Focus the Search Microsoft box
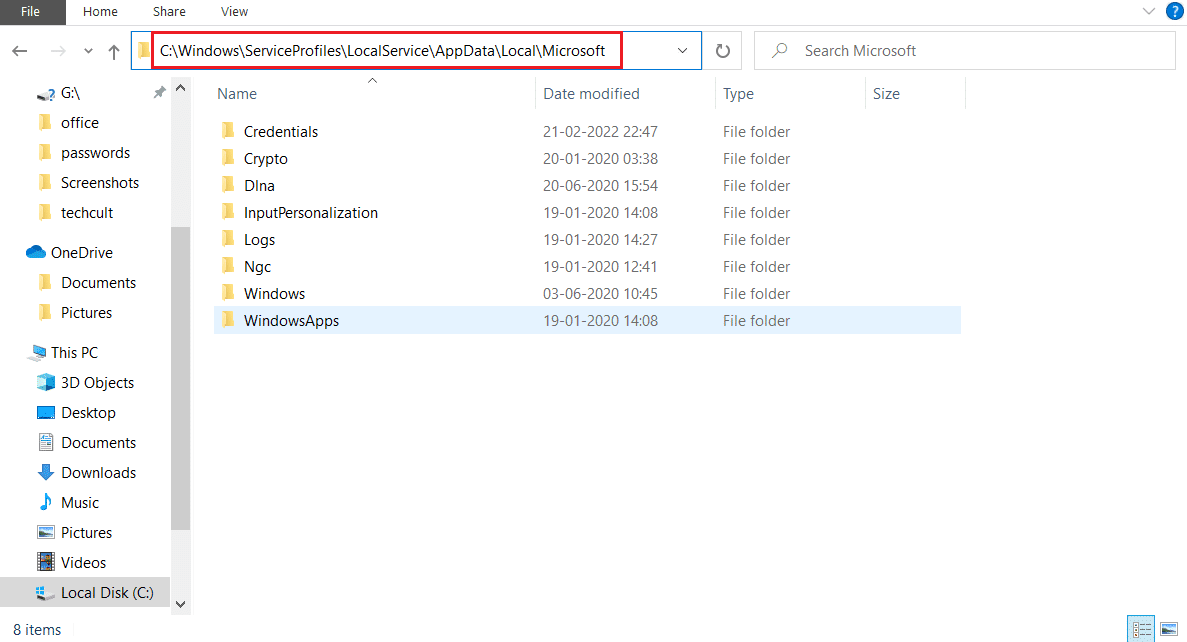Screen dimensions: 1187x642 (x=964, y=51)
